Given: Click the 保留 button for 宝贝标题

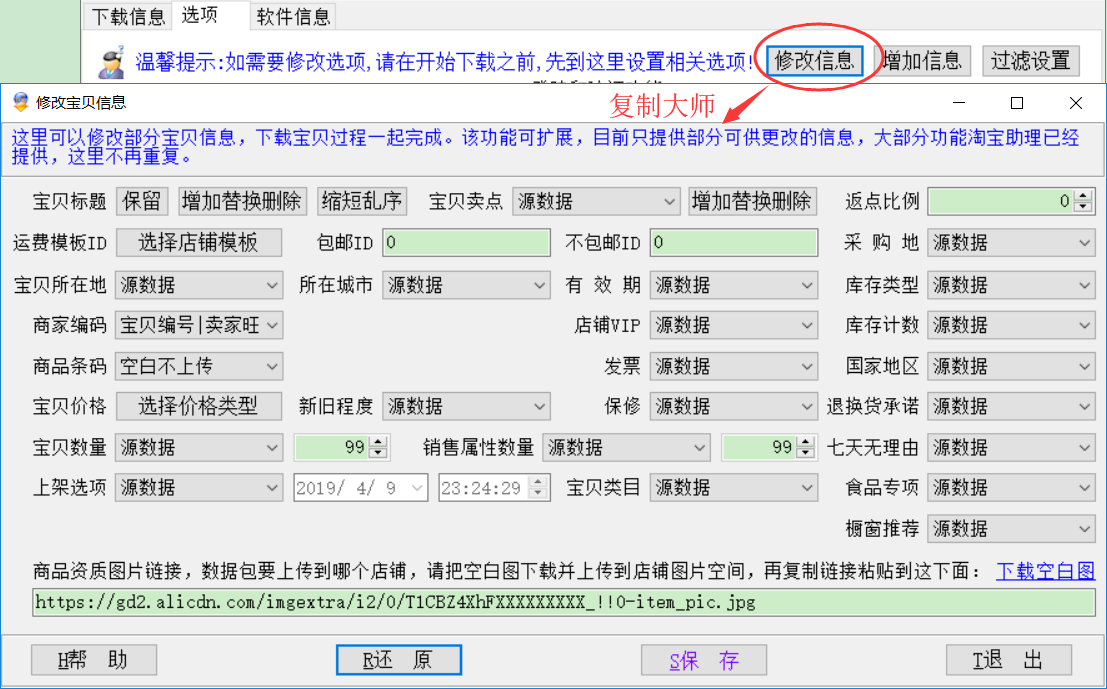Looking at the screenshot, I should (142, 201).
